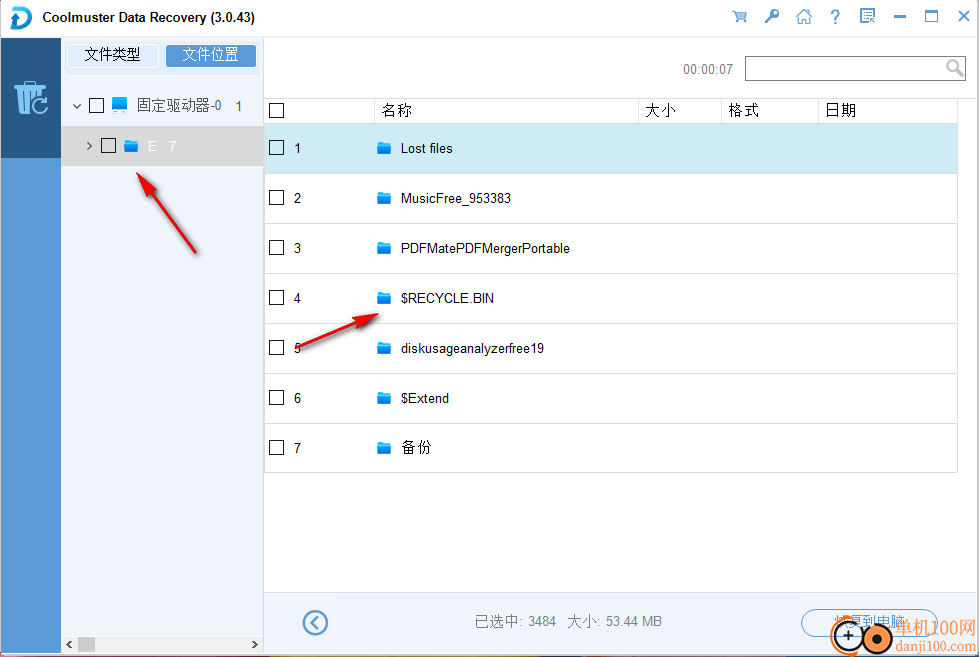Check the MusicFree_953383 row checkbox
The height and width of the screenshot is (657, 979).
(277, 197)
